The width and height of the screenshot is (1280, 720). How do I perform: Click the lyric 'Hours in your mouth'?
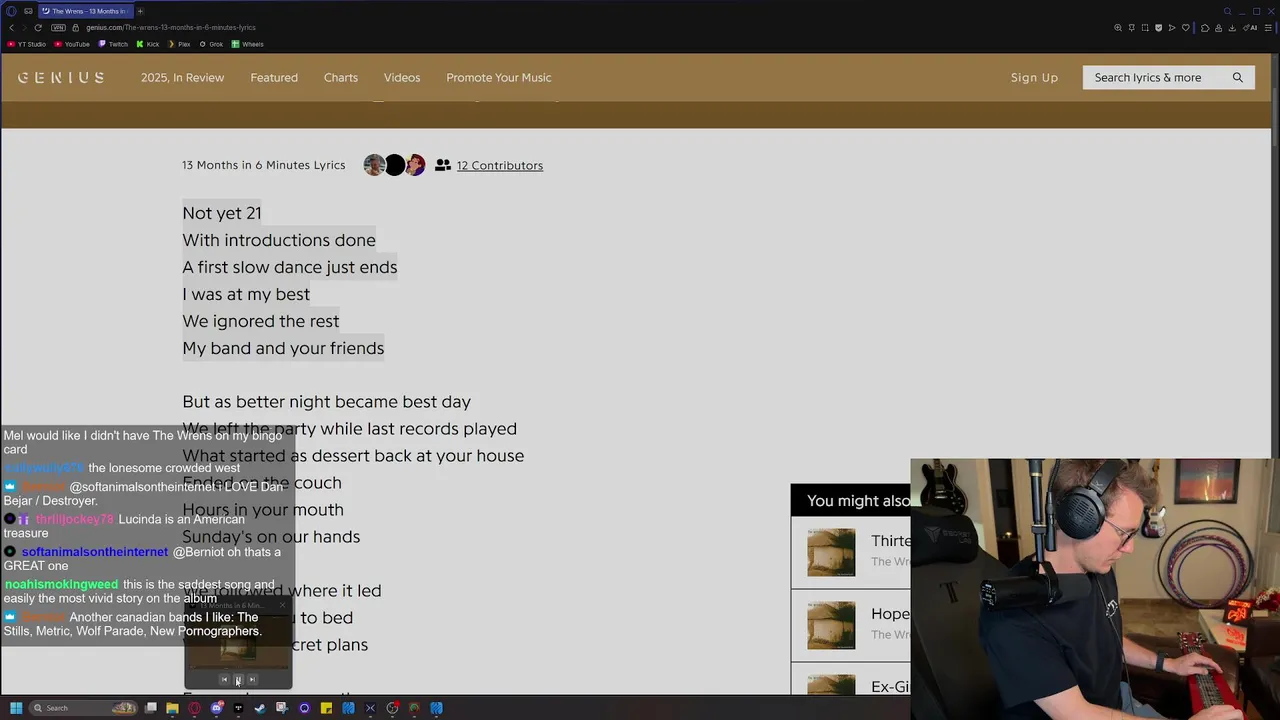263,509
